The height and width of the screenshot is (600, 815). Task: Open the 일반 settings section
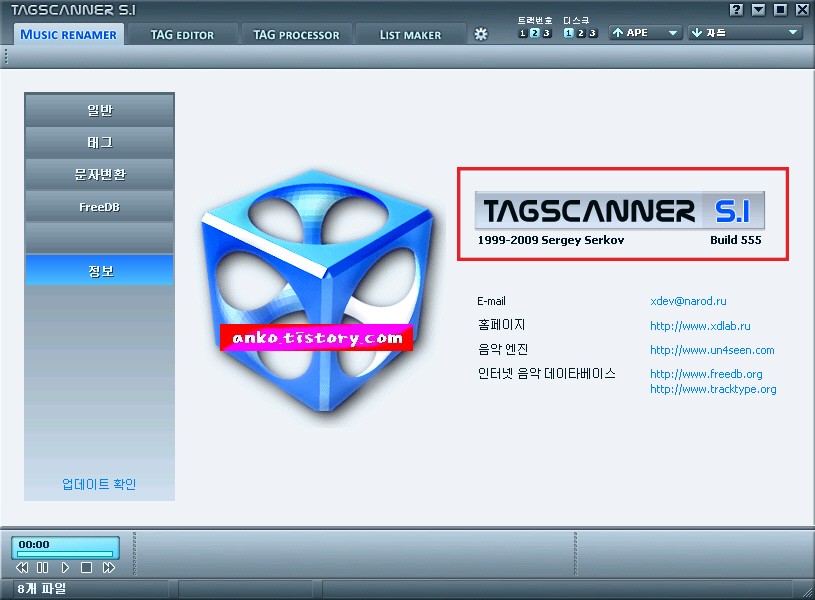pyautogui.click(x=100, y=110)
